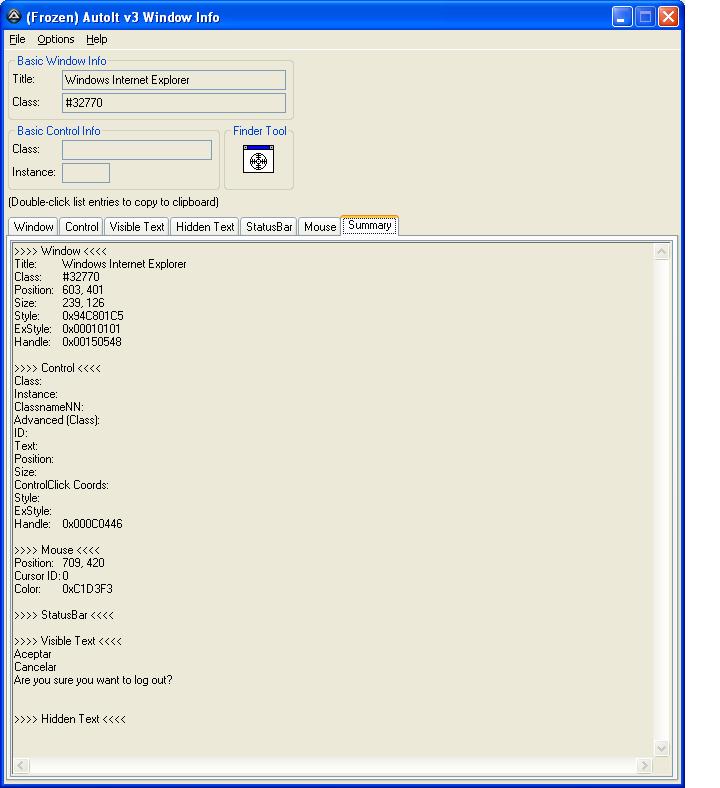The width and height of the screenshot is (720, 788).
Task: Click the horizontal scrollbar left arrow
Action: tap(20, 766)
